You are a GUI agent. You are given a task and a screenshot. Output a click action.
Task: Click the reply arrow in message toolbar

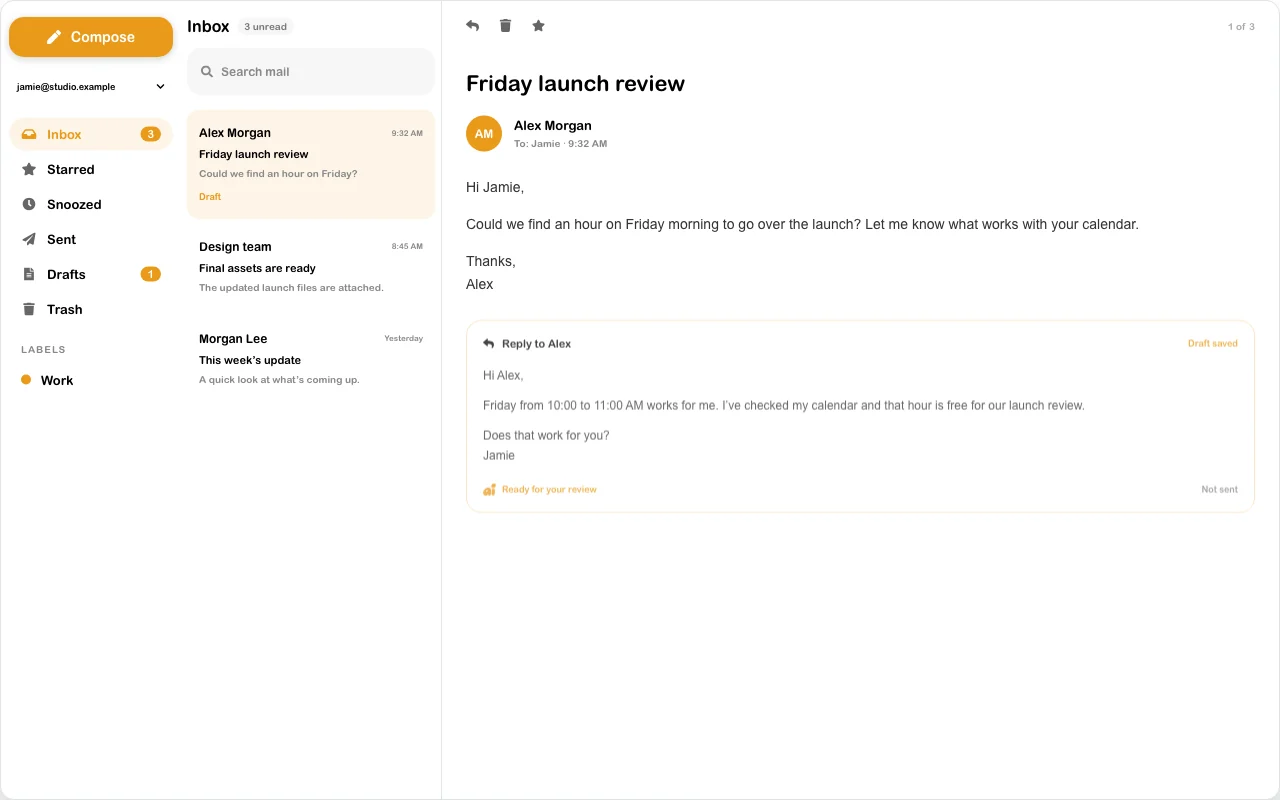(x=473, y=26)
